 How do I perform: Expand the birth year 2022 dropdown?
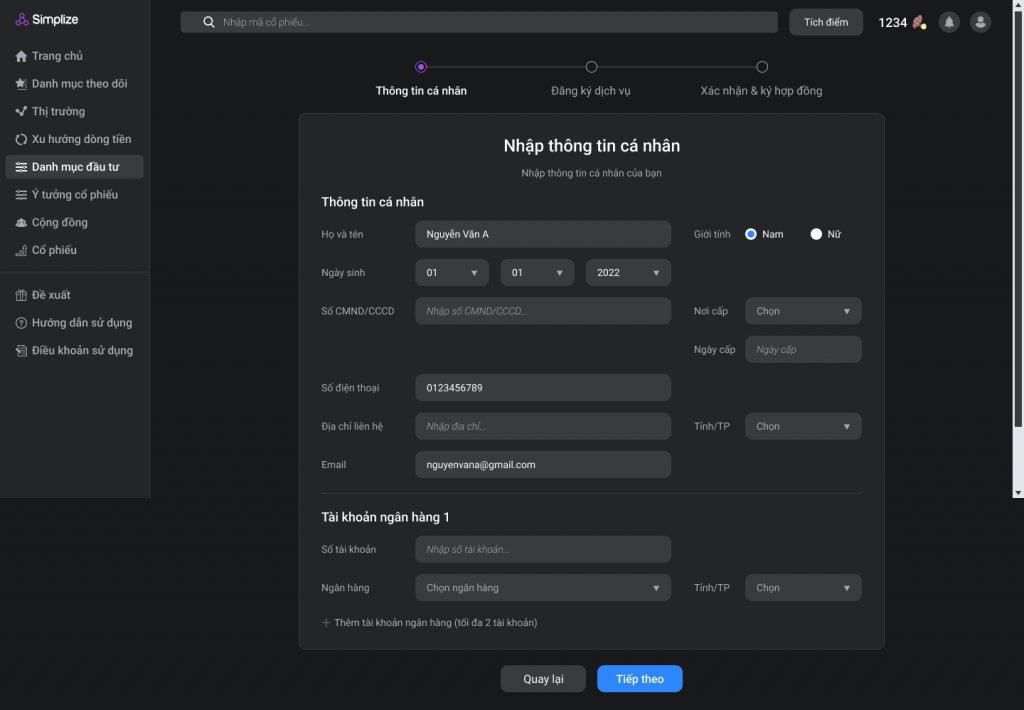coord(628,273)
